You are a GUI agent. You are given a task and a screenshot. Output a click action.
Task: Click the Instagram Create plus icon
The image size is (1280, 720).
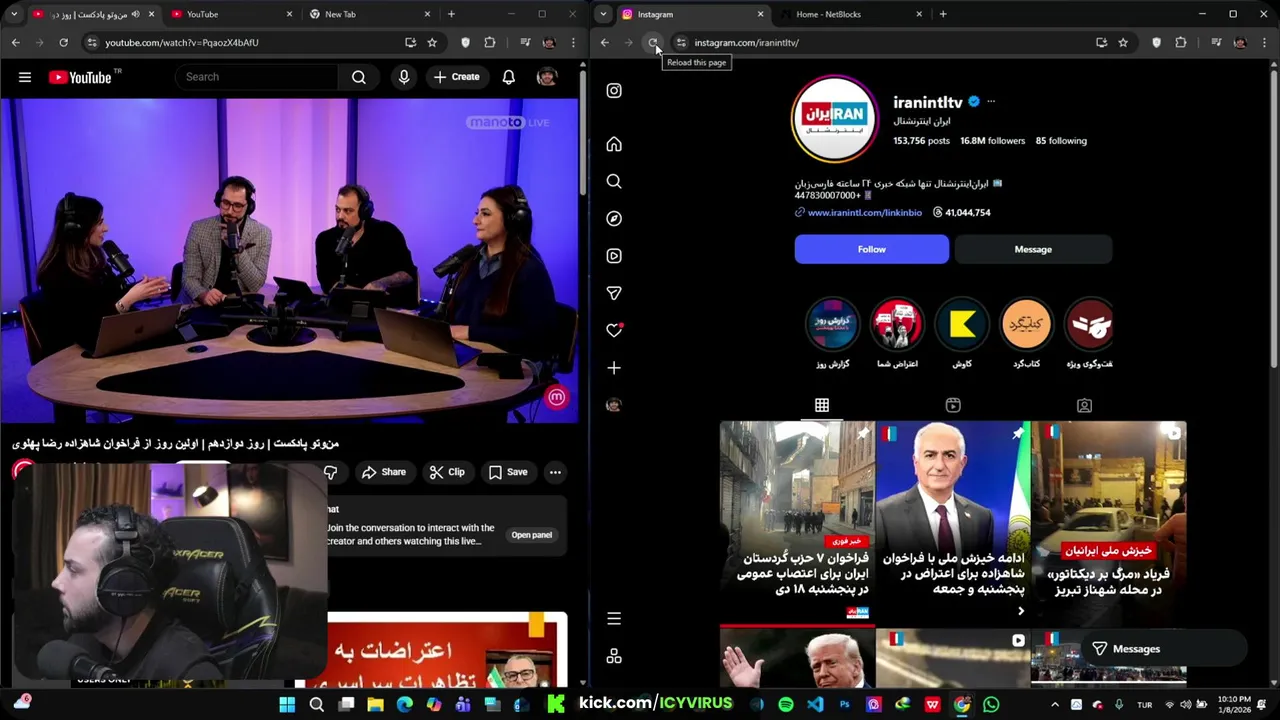[614, 368]
